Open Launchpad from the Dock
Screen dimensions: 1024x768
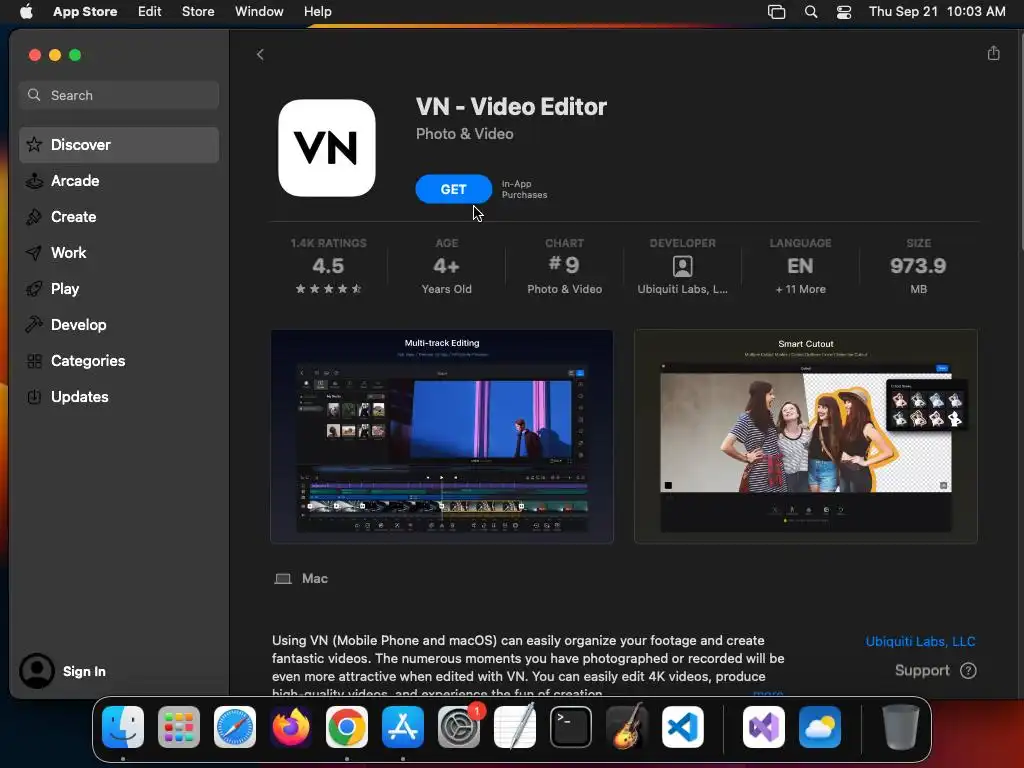pyautogui.click(x=179, y=727)
